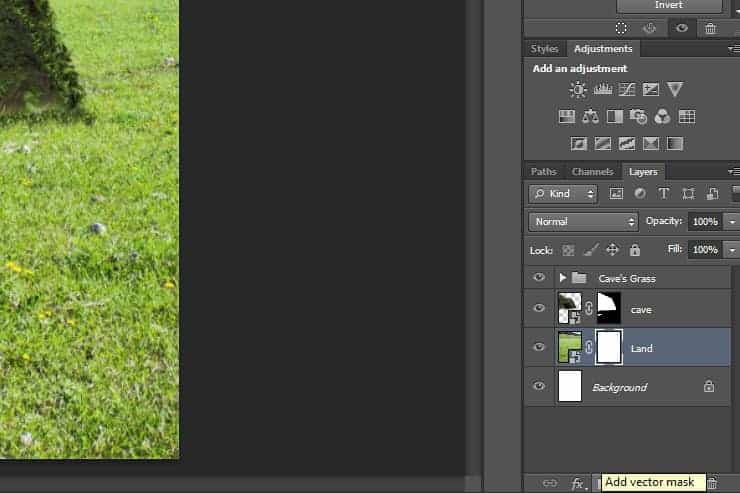This screenshot has width=740, height=493.
Task: Hide the Land layer
Action: (x=539, y=347)
